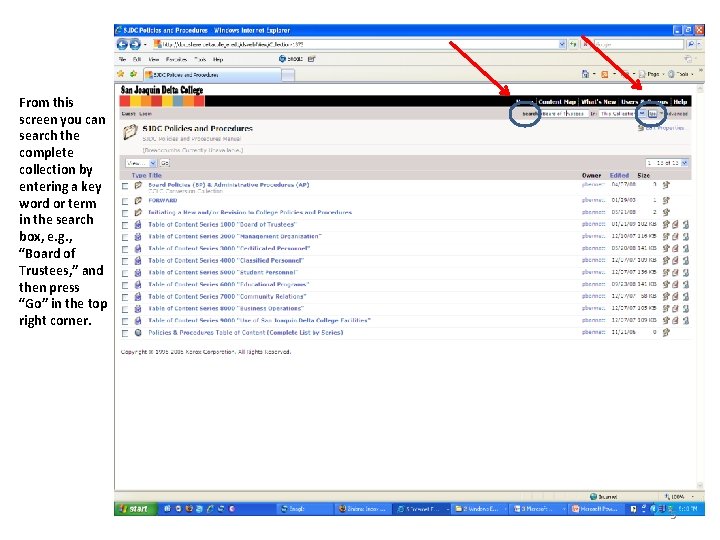Screen dimensions: 720x540
Task: Click document type icon of Series 3000 row
Action: pyautogui.click(x=138, y=248)
